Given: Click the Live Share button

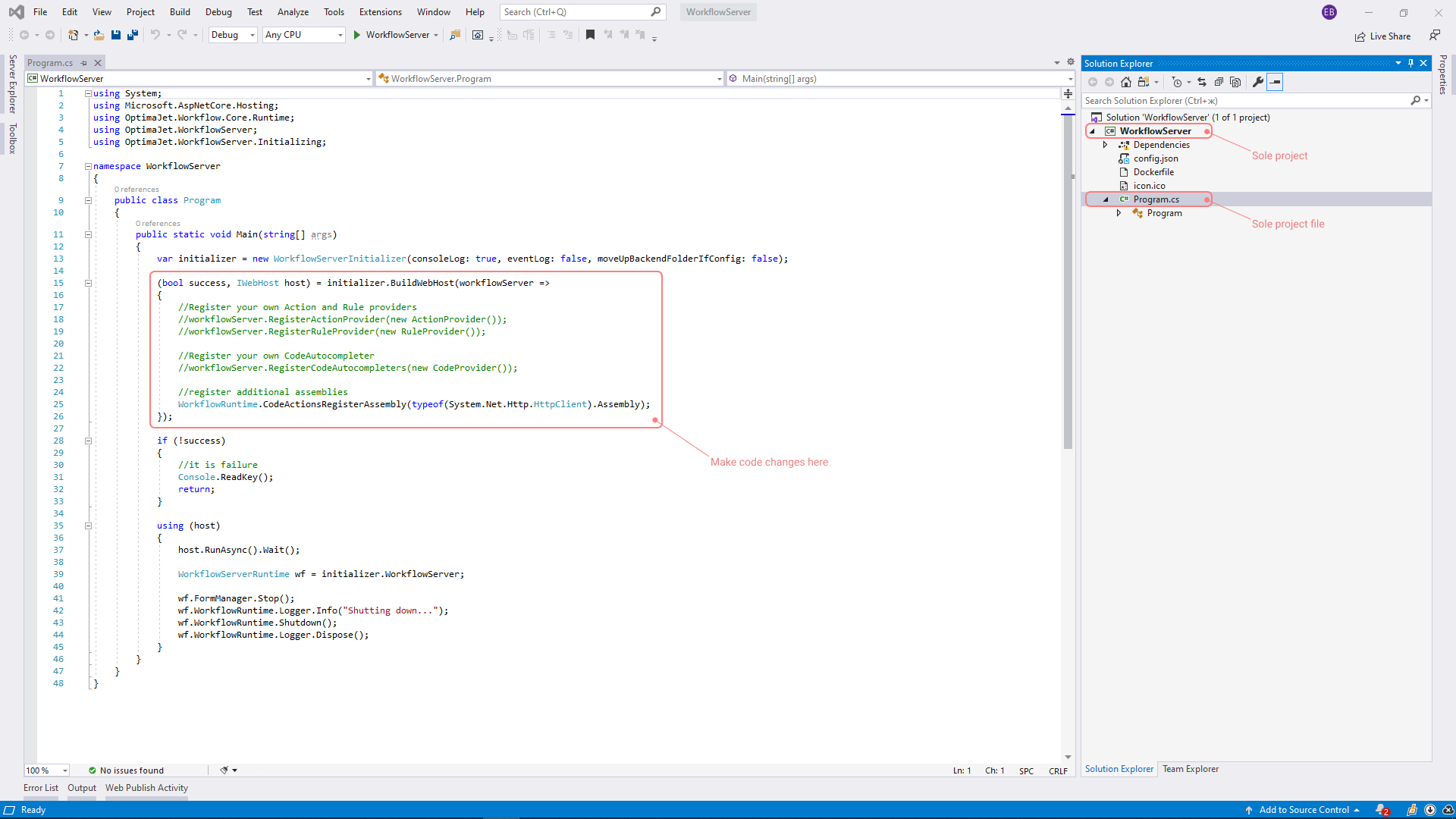Looking at the screenshot, I should pos(1383,36).
